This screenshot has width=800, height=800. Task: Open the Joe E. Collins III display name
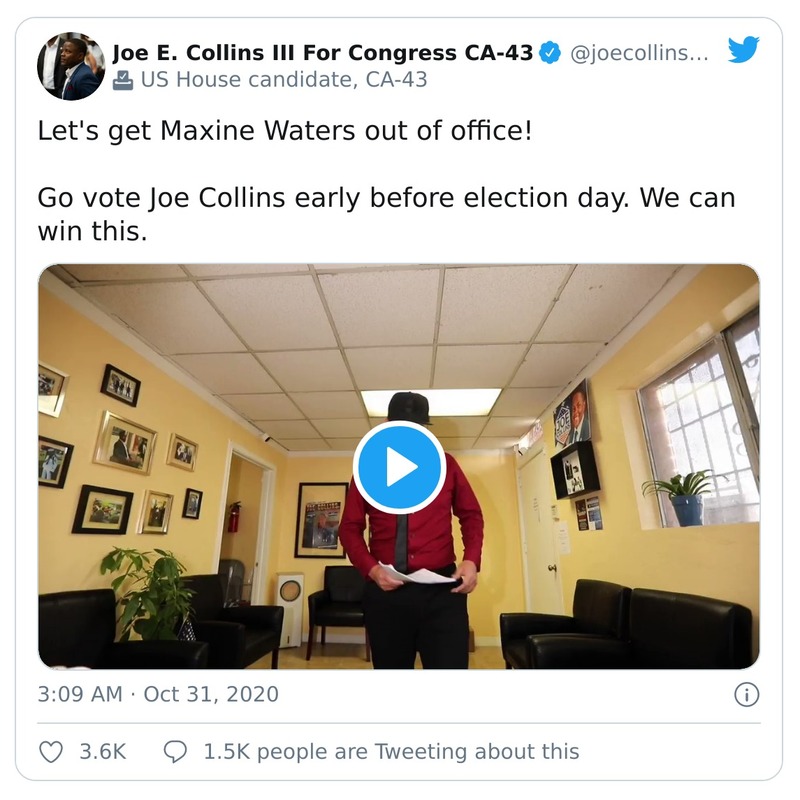click(x=323, y=53)
